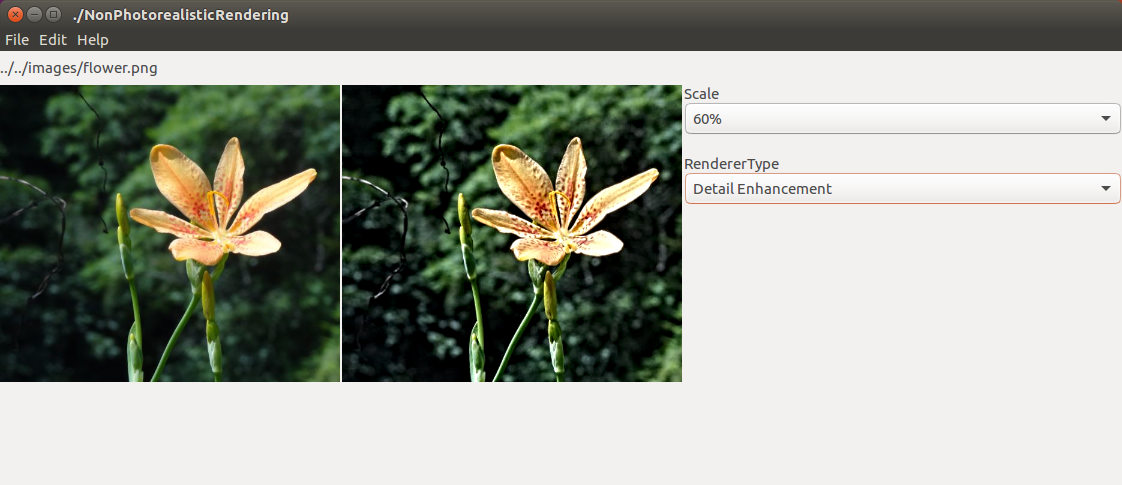Image resolution: width=1122 pixels, height=485 pixels.
Task: Click the ./NonPhotorealisticRendering title text
Action: coord(180,15)
